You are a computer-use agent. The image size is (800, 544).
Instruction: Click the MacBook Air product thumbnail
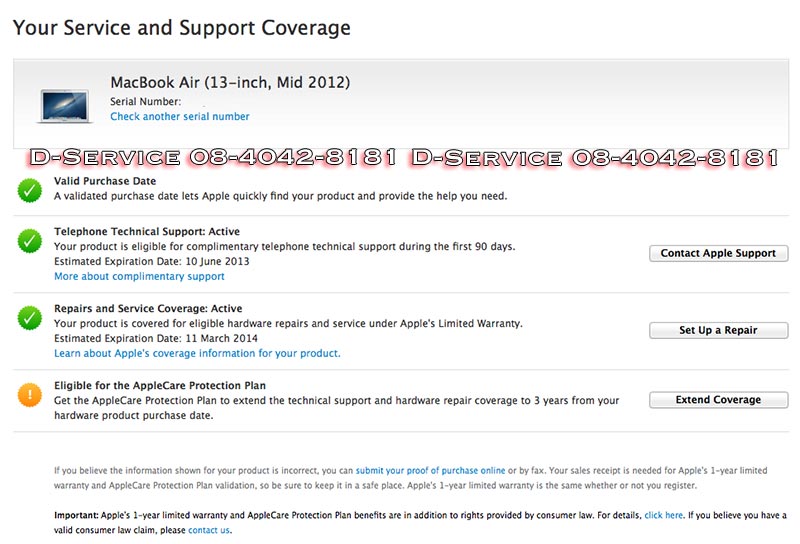pos(65,106)
